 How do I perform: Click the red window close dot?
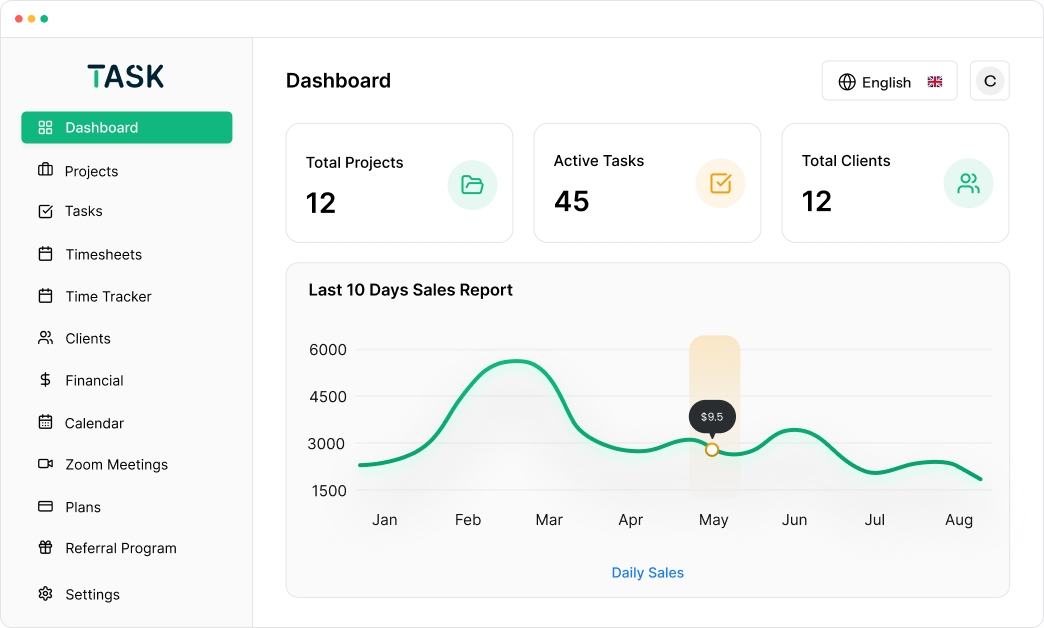click(19, 19)
